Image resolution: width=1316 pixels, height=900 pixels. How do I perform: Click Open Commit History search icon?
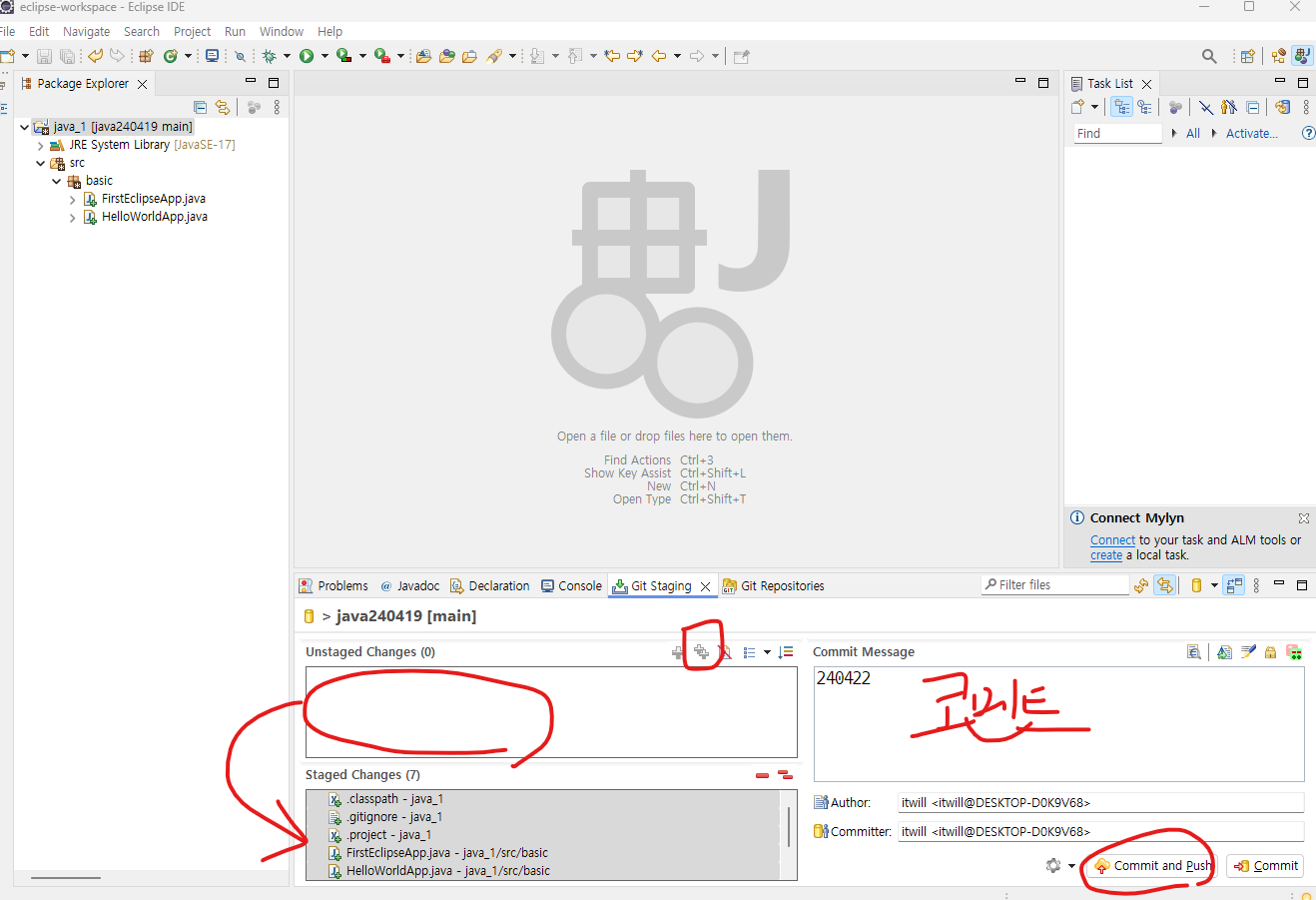[1193, 652]
